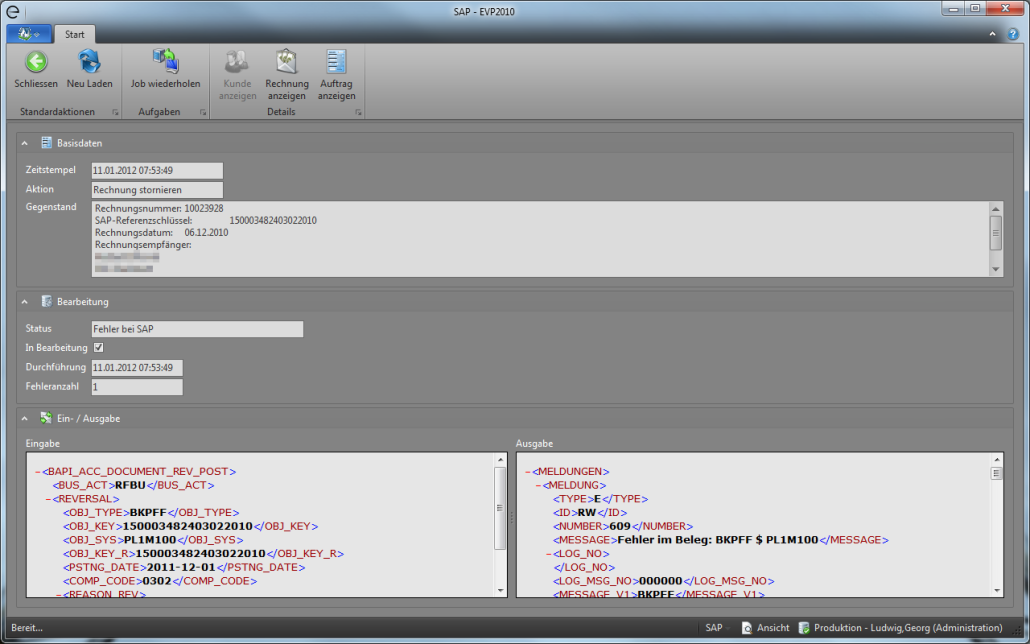This screenshot has width=1030, height=644.
Task: Reload data with the Neu Laden icon
Action: coord(89,61)
